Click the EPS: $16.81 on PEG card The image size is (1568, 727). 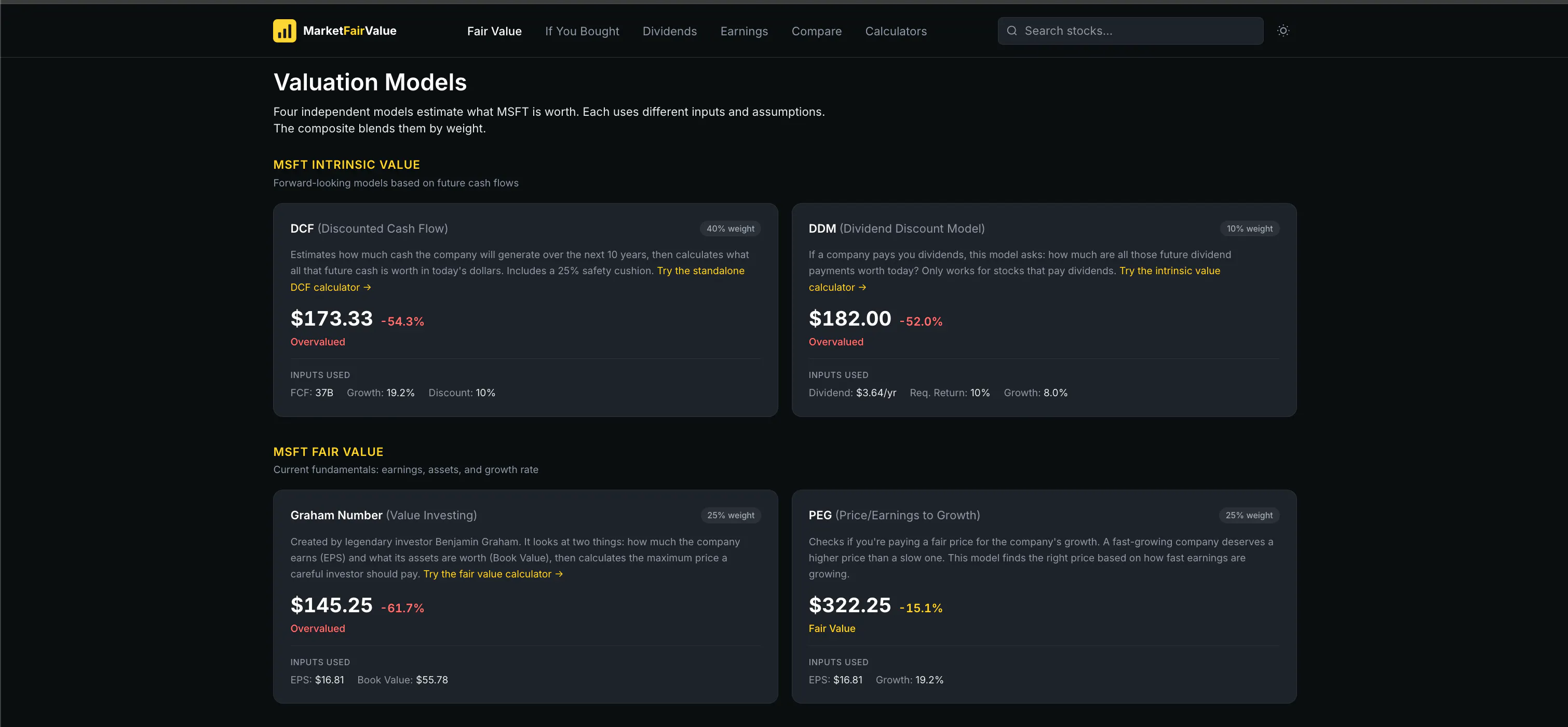tap(835, 680)
